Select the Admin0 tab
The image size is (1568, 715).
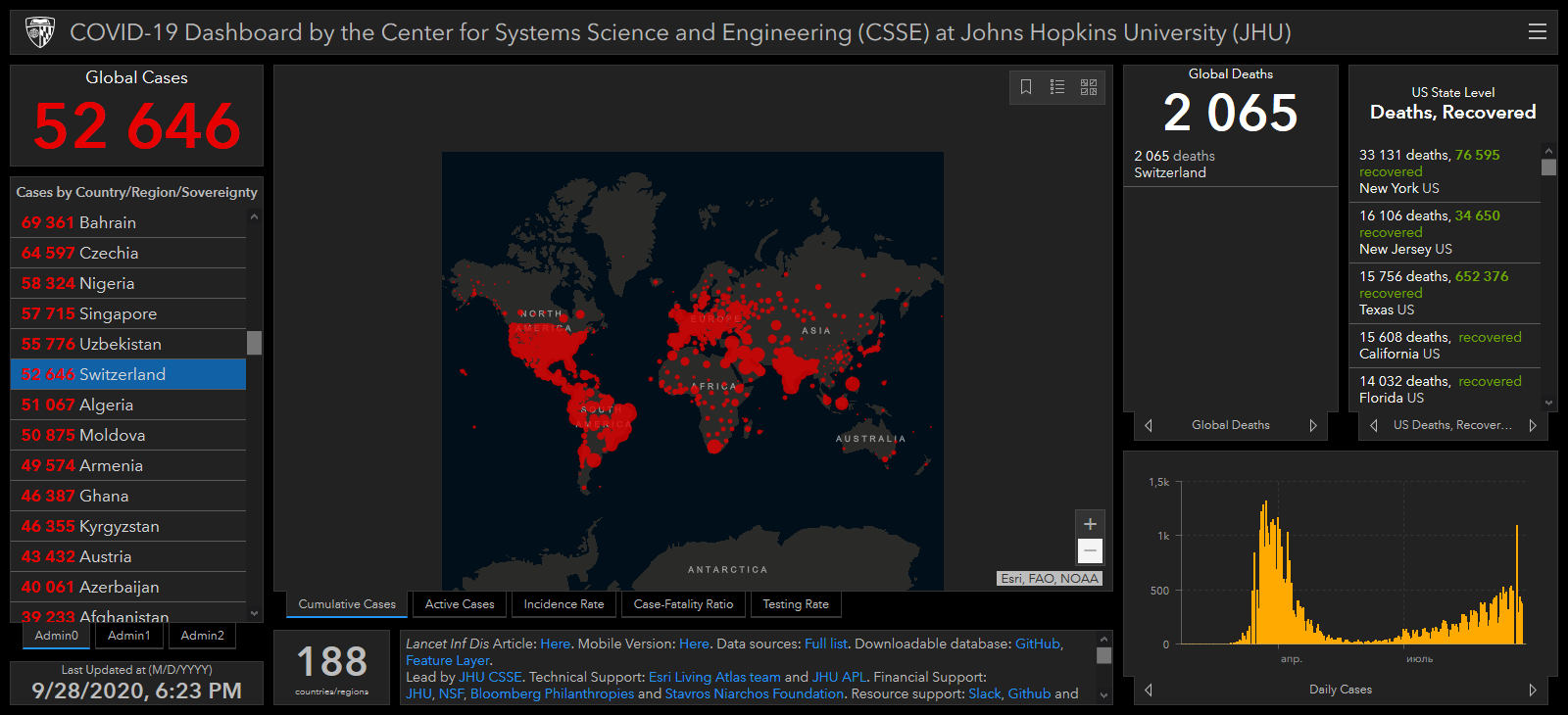pyautogui.click(x=57, y=636)
